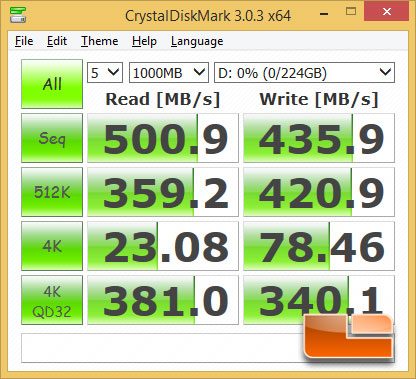Click the Read [MB/s] column header
This screenshot has height=379, width=416.
163,99
